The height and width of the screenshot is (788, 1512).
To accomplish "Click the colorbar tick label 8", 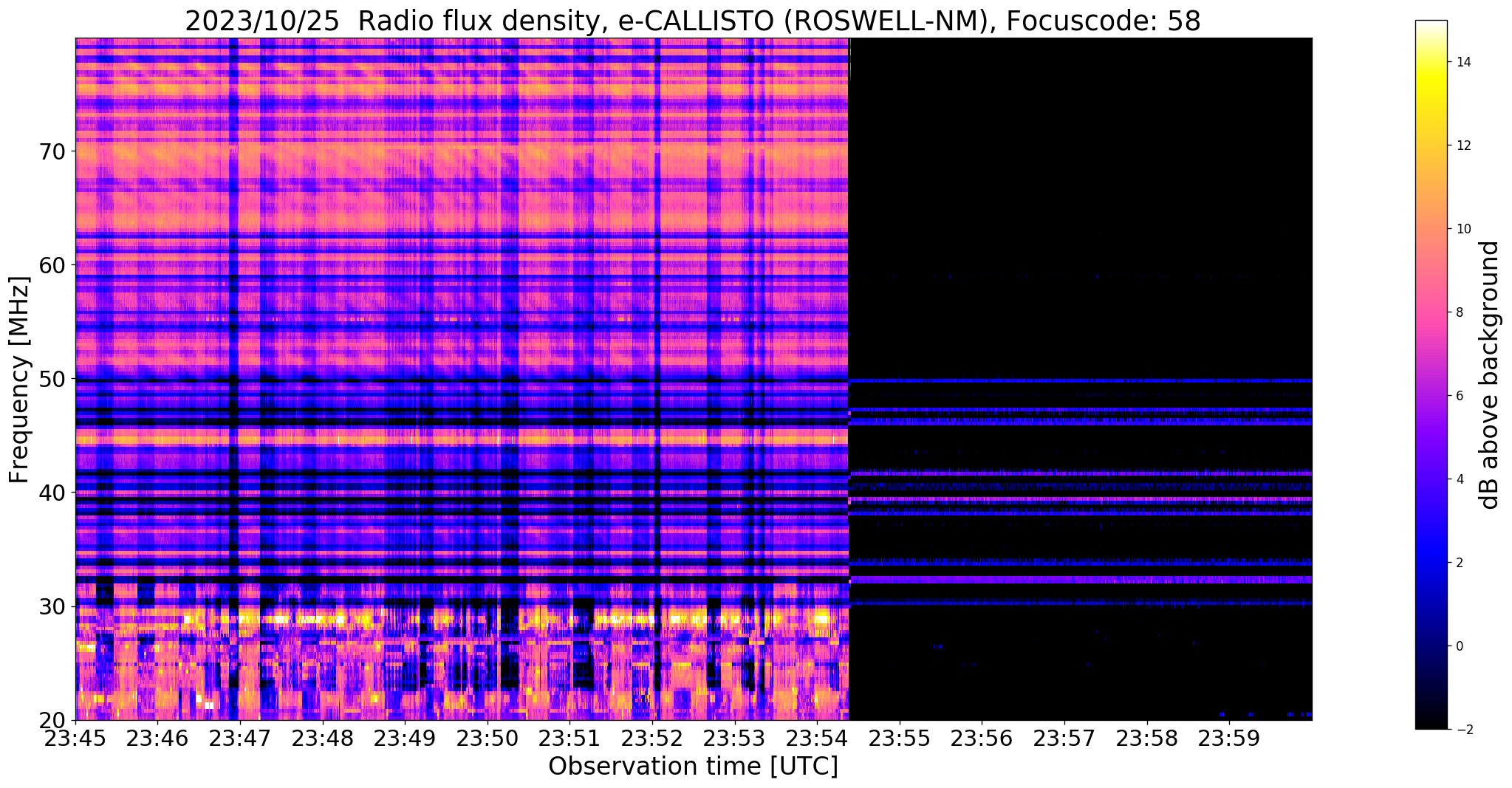I will pyautogui.click(x=1458, y=312).
